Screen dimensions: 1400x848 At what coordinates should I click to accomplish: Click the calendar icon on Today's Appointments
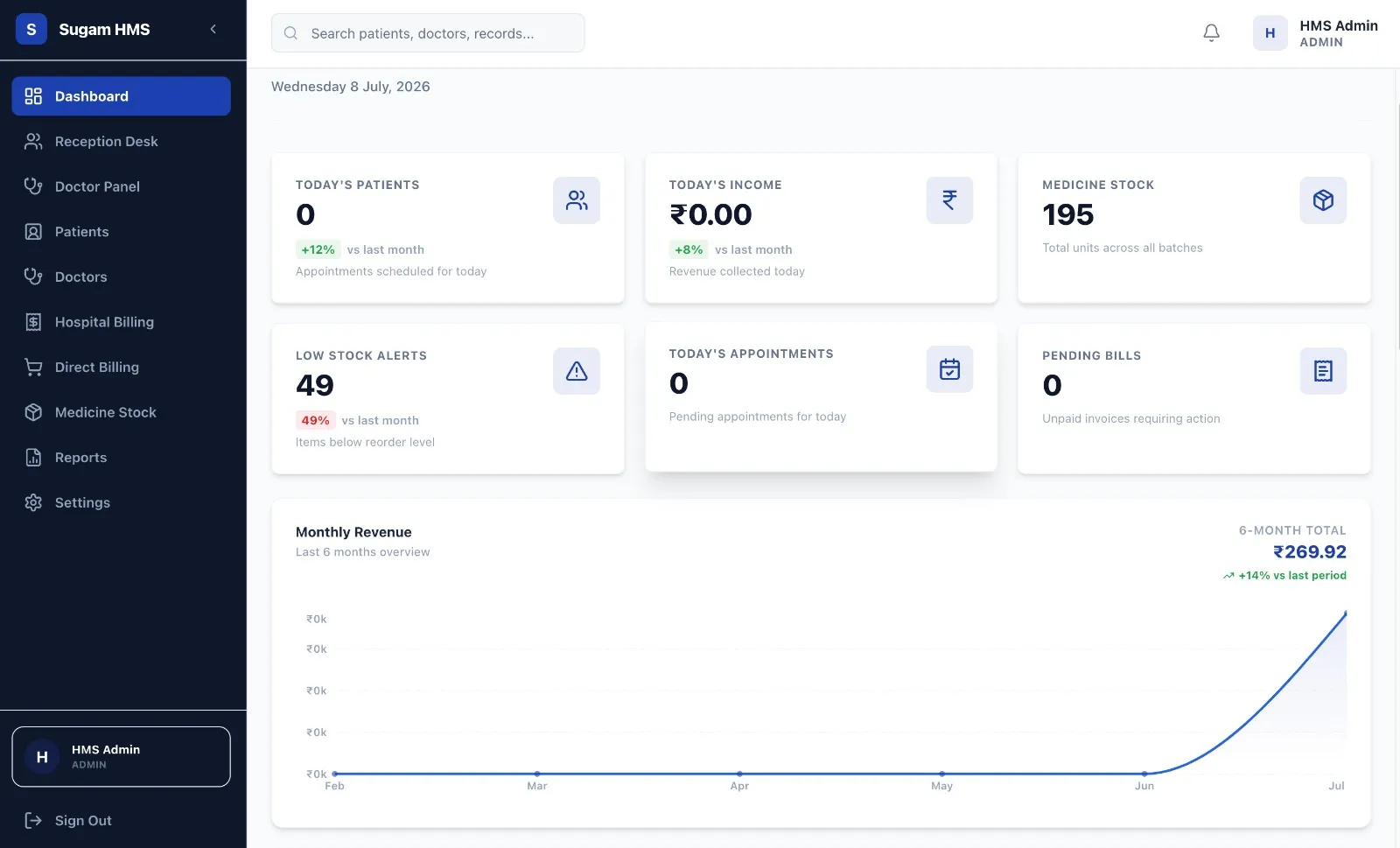(x=949, y=369)
